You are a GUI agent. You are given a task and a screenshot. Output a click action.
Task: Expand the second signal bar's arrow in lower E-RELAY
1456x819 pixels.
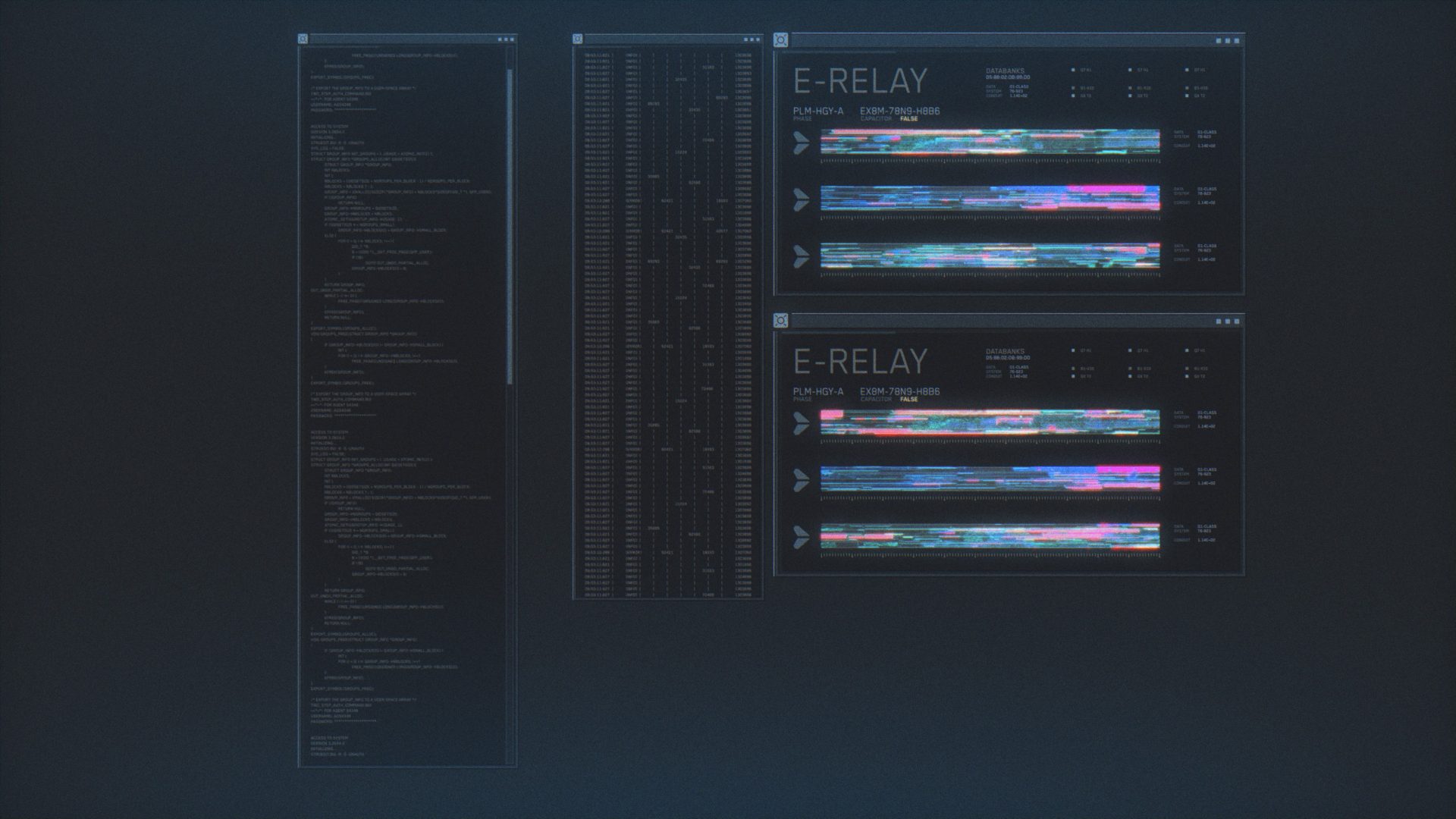click(801, 479)
